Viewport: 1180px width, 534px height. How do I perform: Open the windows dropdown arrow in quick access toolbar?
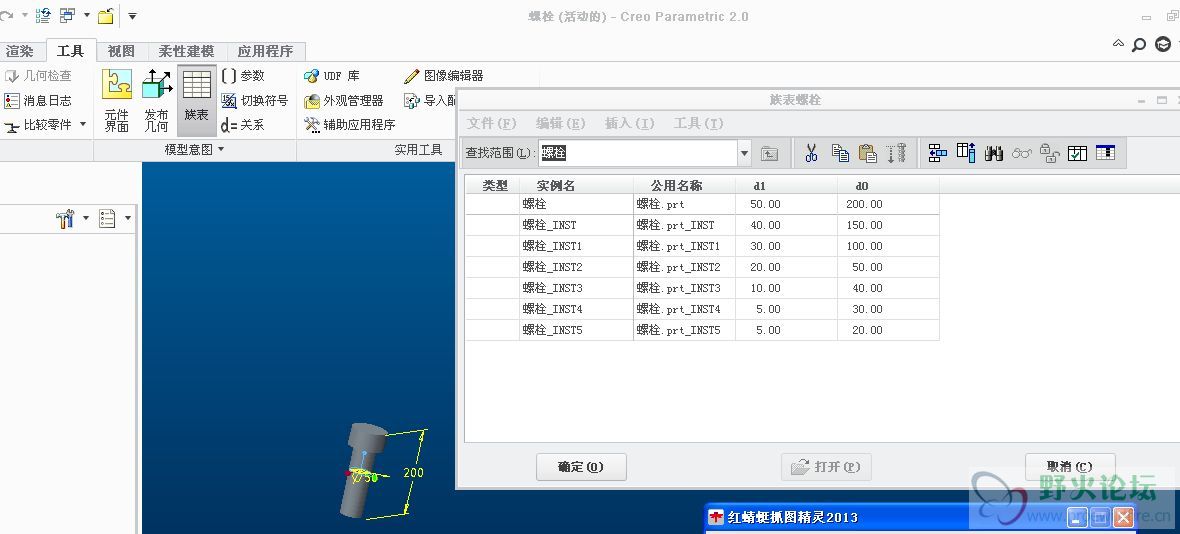(x=87, y=15)
